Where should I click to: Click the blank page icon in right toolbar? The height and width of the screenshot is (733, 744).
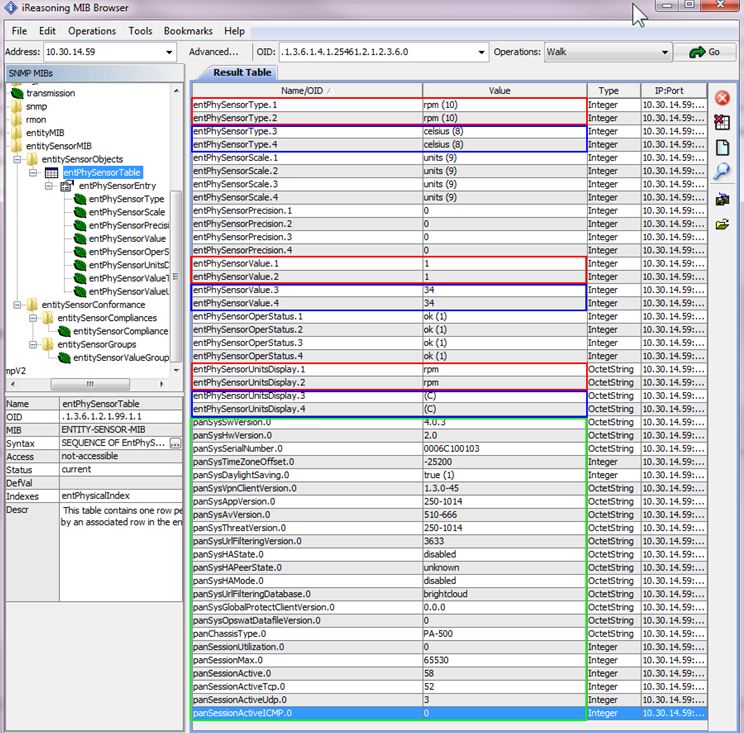(x=722, y=147)
